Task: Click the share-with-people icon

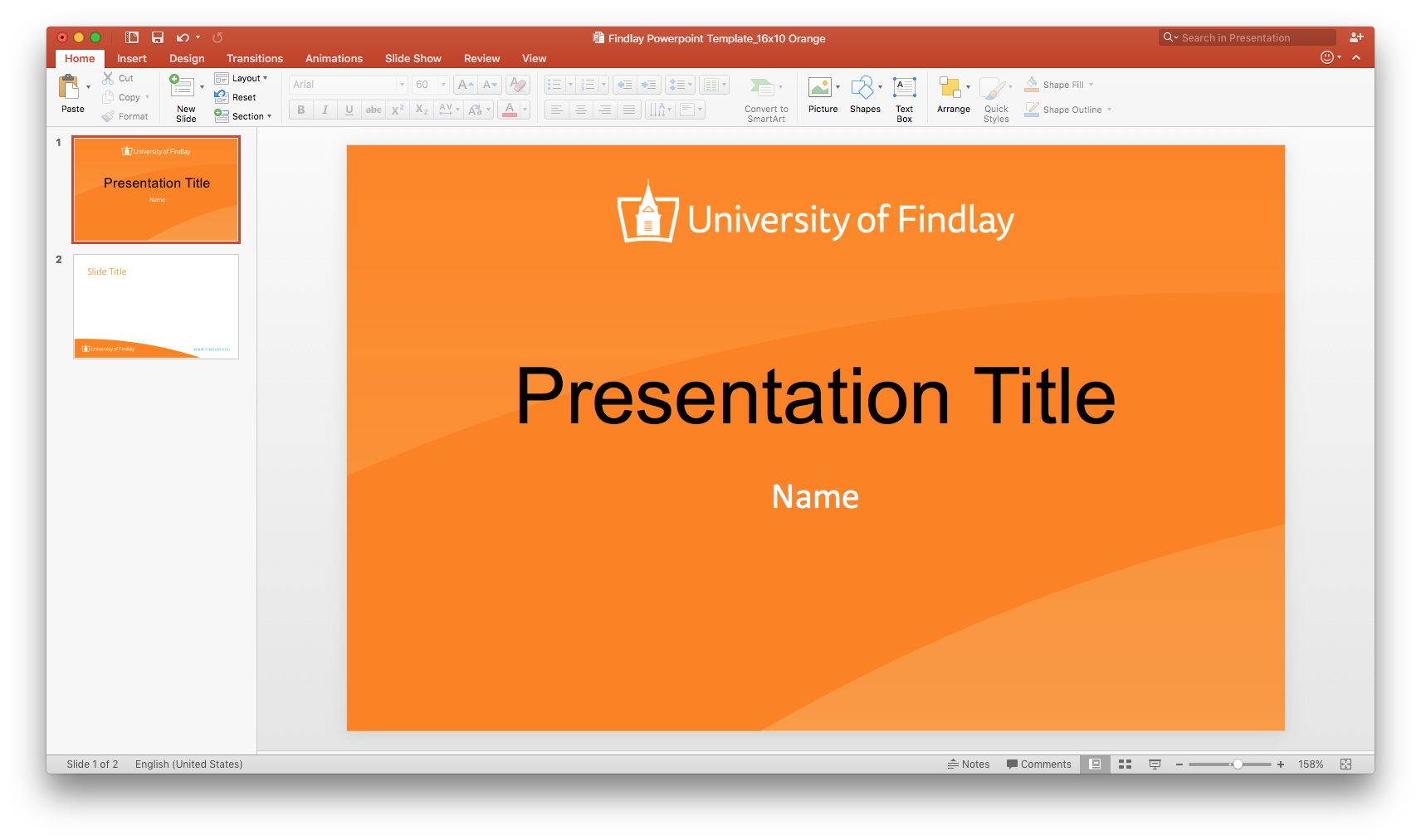Action: pyautogui.click(x=1356, y=37)
